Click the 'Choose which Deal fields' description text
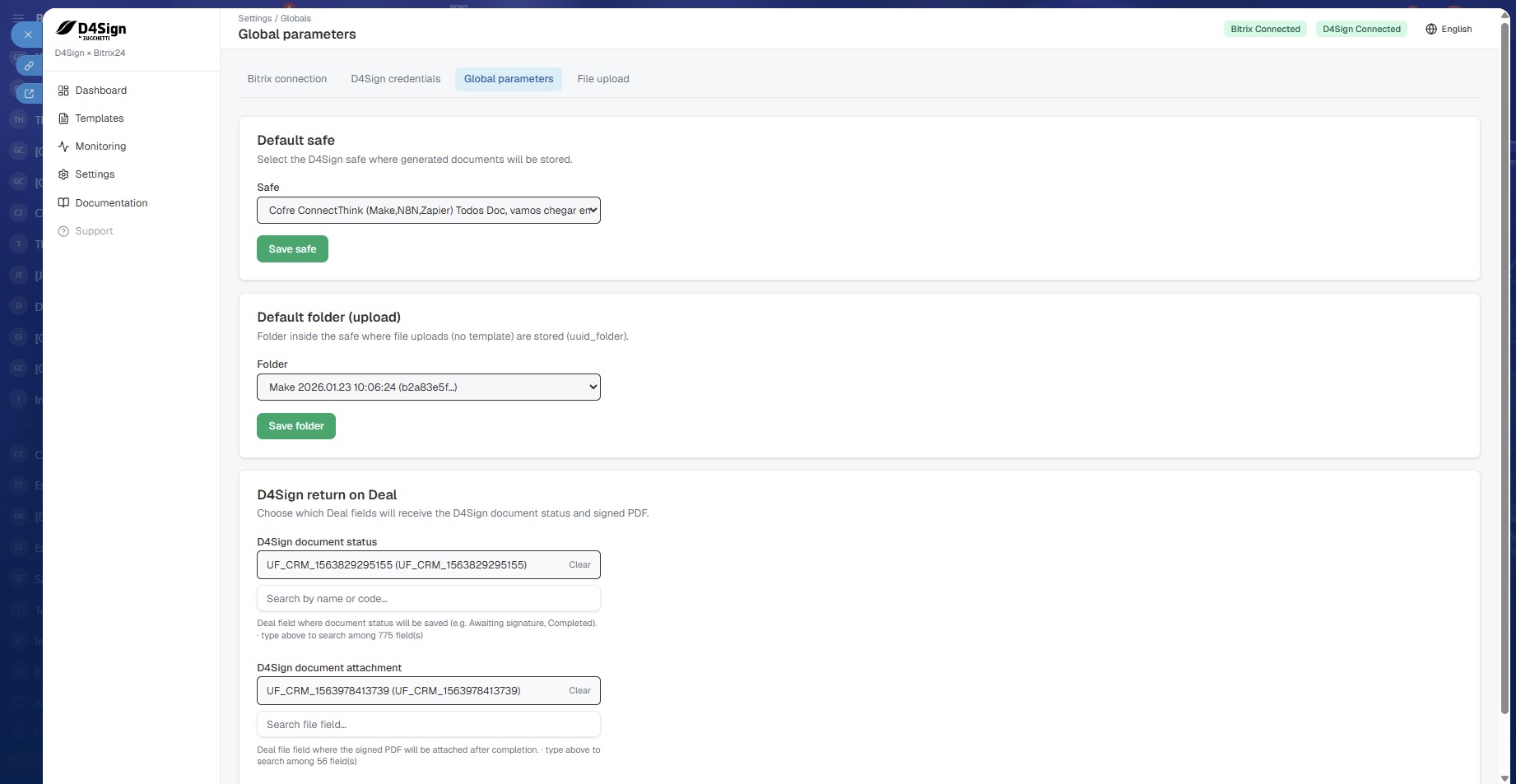This screenshot has width=1516, height=784. tap(453, 513)
